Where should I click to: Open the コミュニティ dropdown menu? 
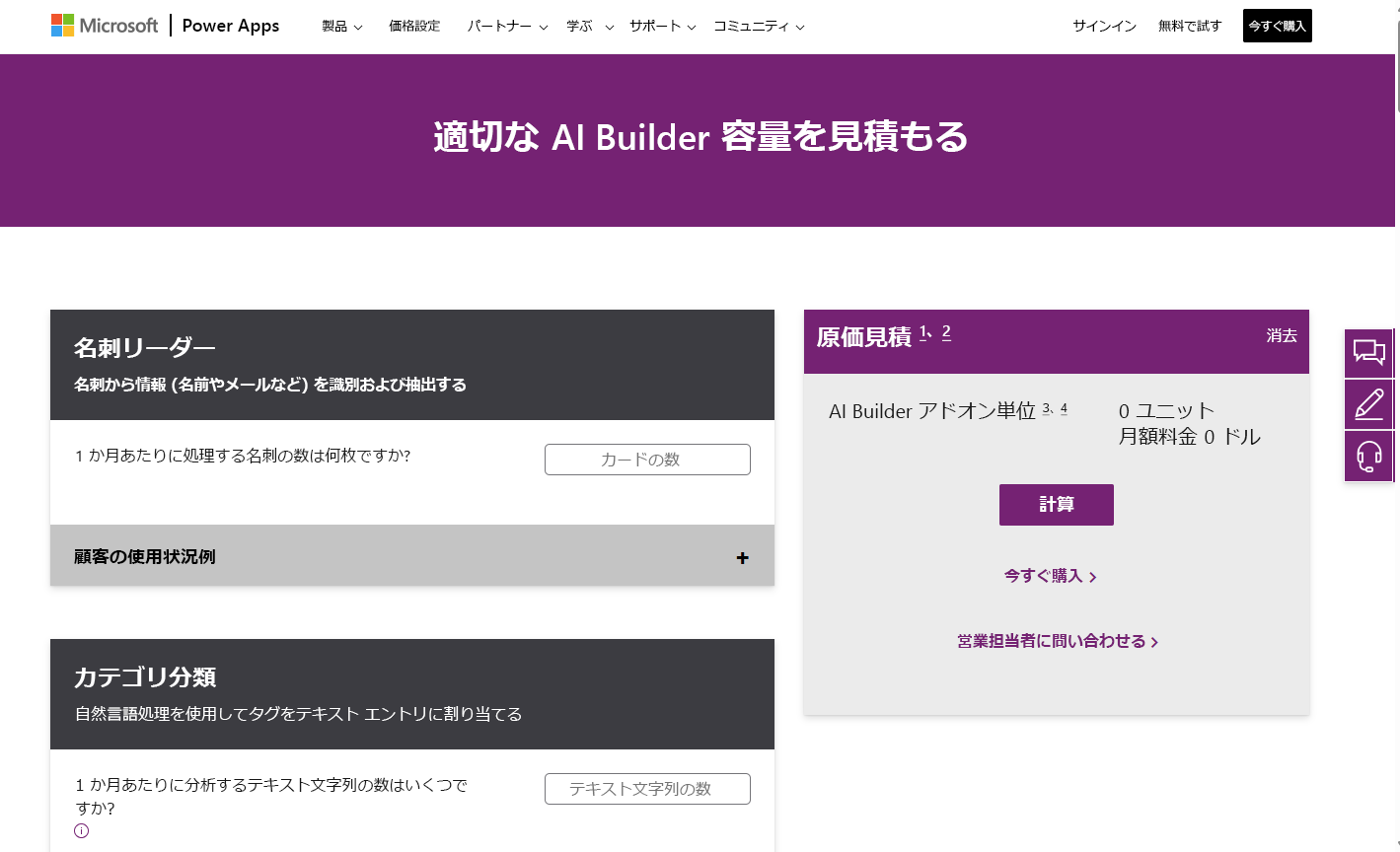(759, 27)
